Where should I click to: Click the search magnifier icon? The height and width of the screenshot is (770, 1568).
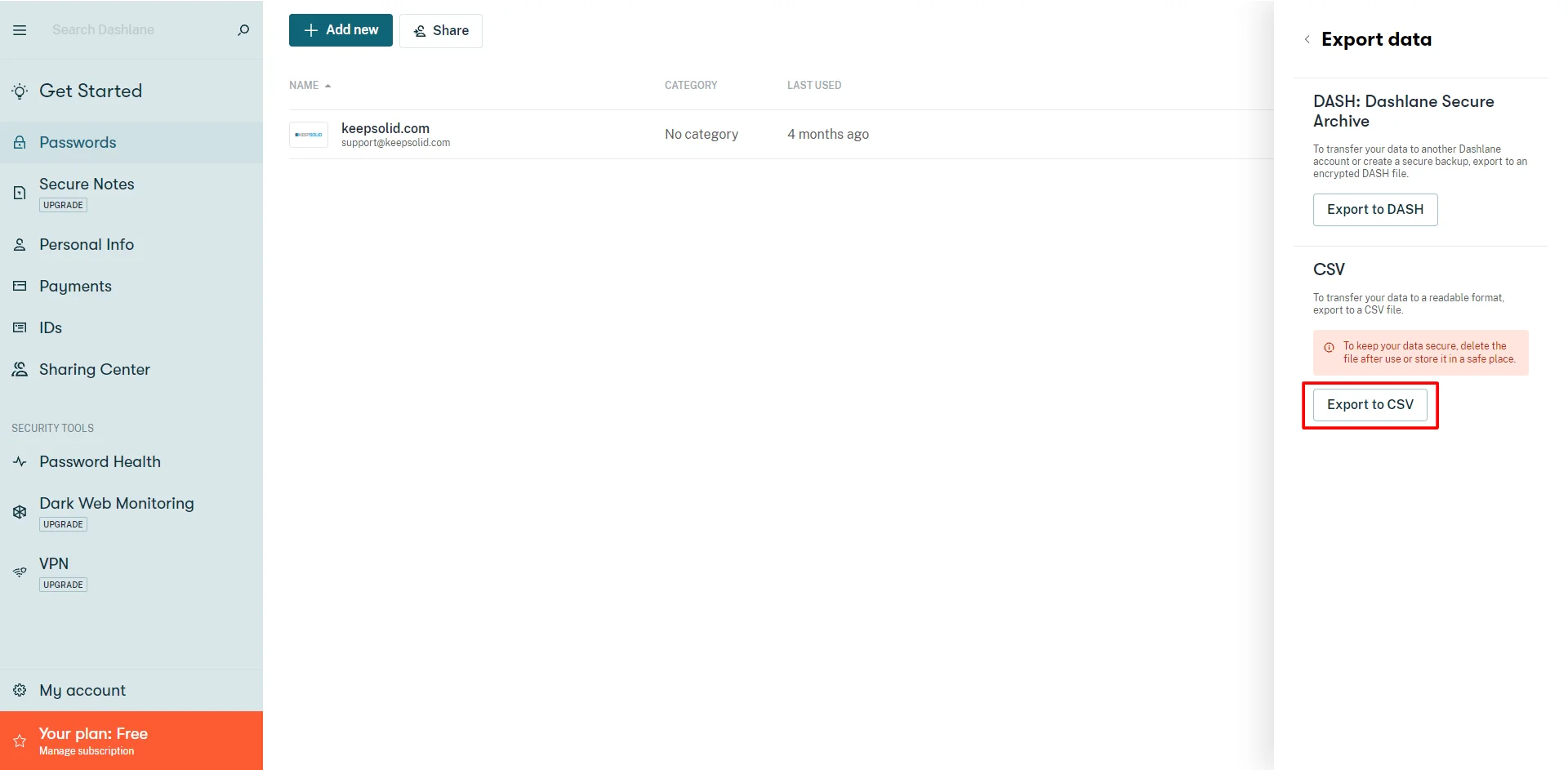point(243,30)
